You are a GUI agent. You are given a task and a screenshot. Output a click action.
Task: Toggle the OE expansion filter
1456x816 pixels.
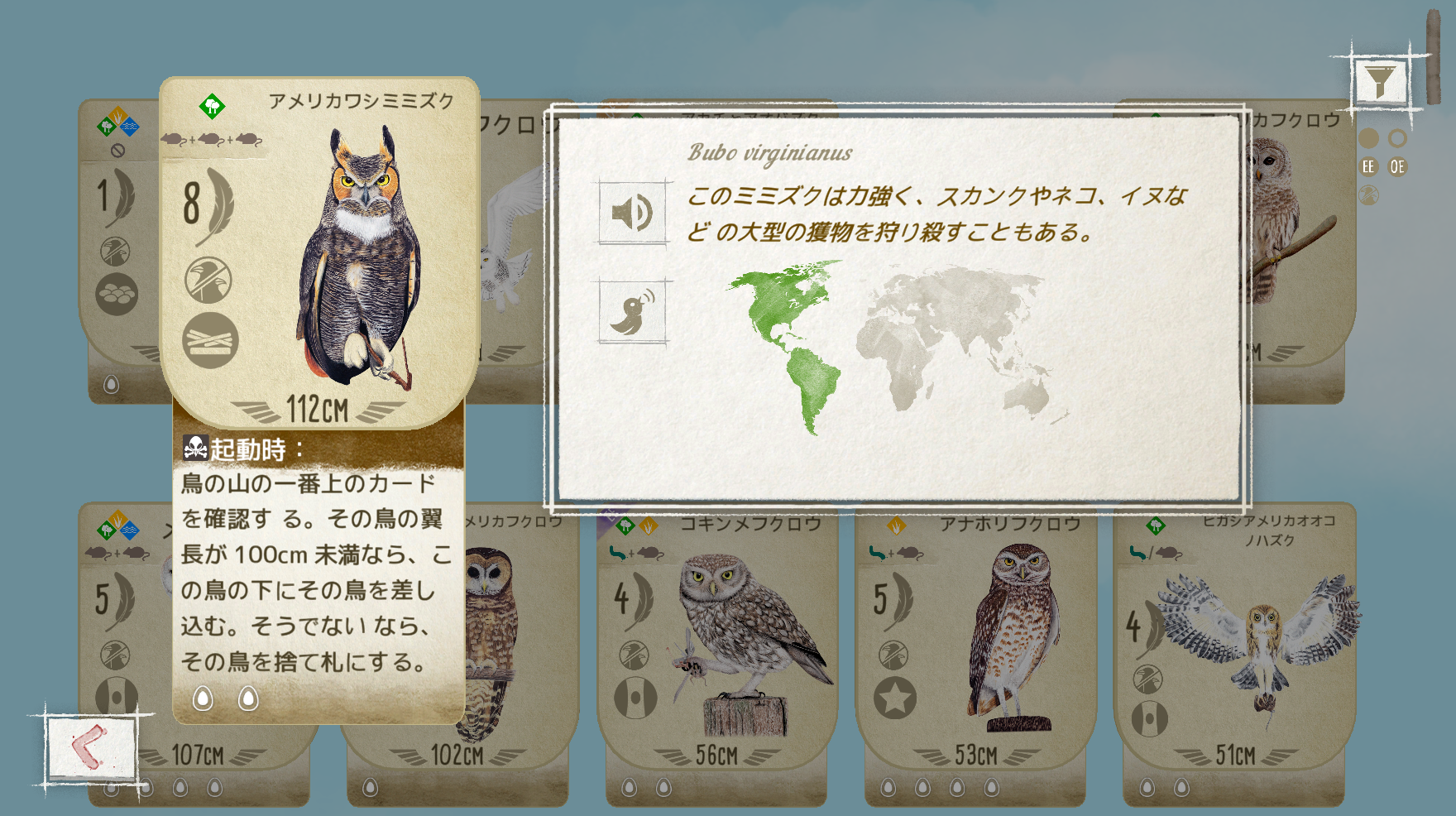[1397, 166]
